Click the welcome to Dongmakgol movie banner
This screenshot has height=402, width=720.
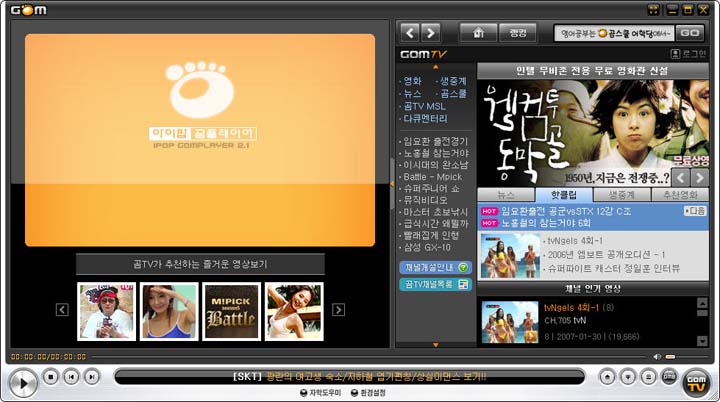coord(593,133)
